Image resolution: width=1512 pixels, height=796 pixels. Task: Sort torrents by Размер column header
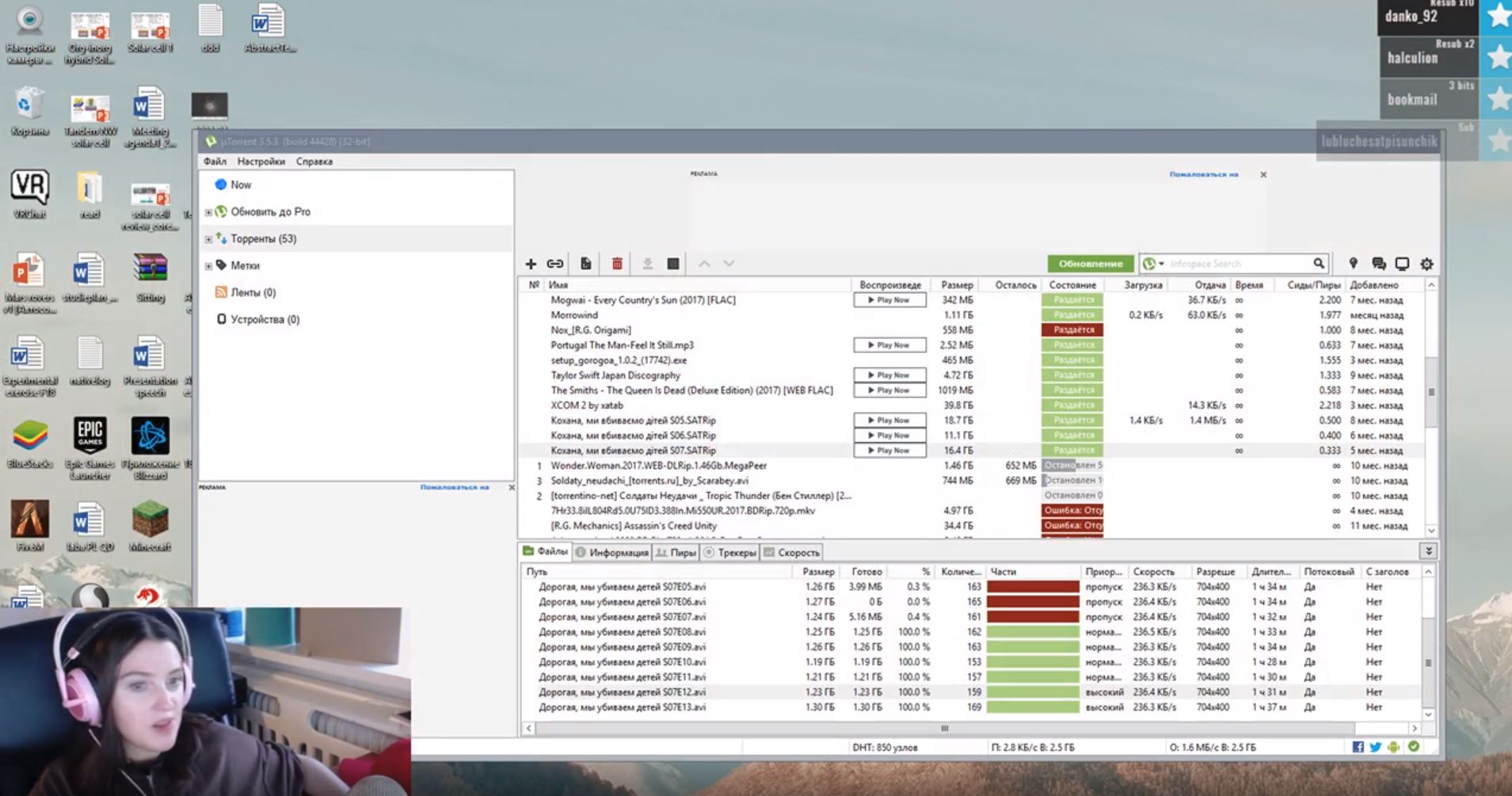pyautogui.click(x=957, y=285)
